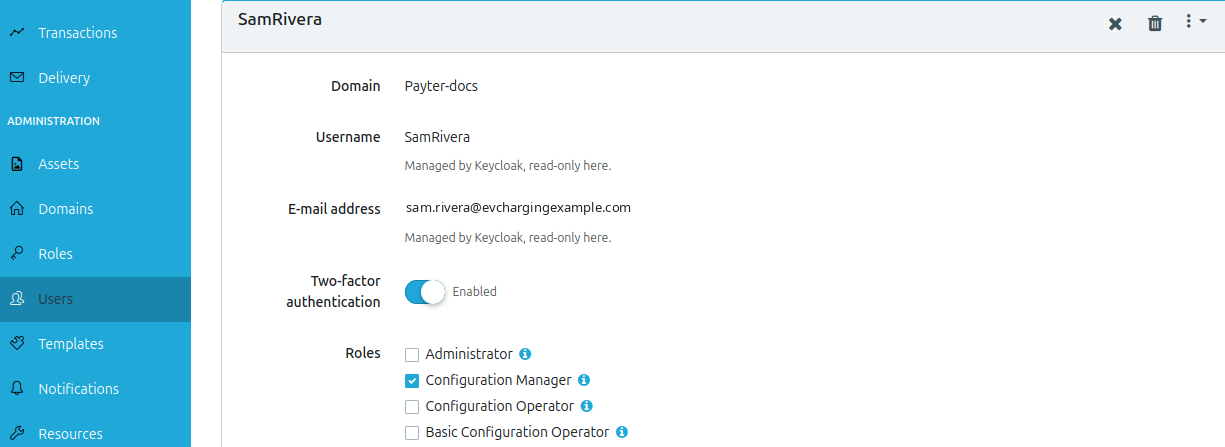The image size is (1225, 447).
Task: Go to Domains page
Action: 95,209
